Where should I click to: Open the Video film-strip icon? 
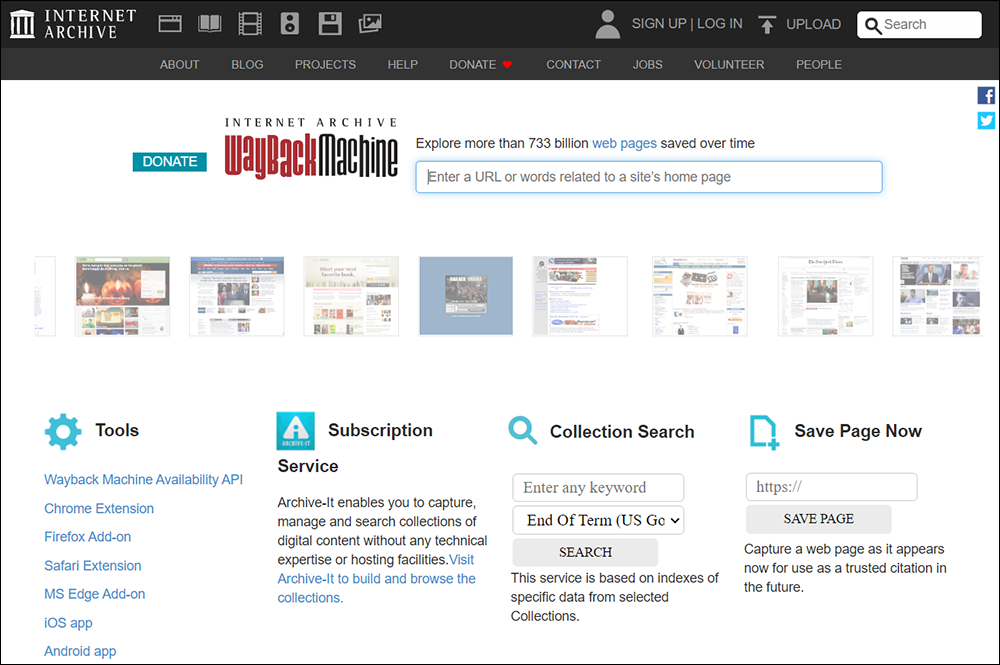(250, 24)
